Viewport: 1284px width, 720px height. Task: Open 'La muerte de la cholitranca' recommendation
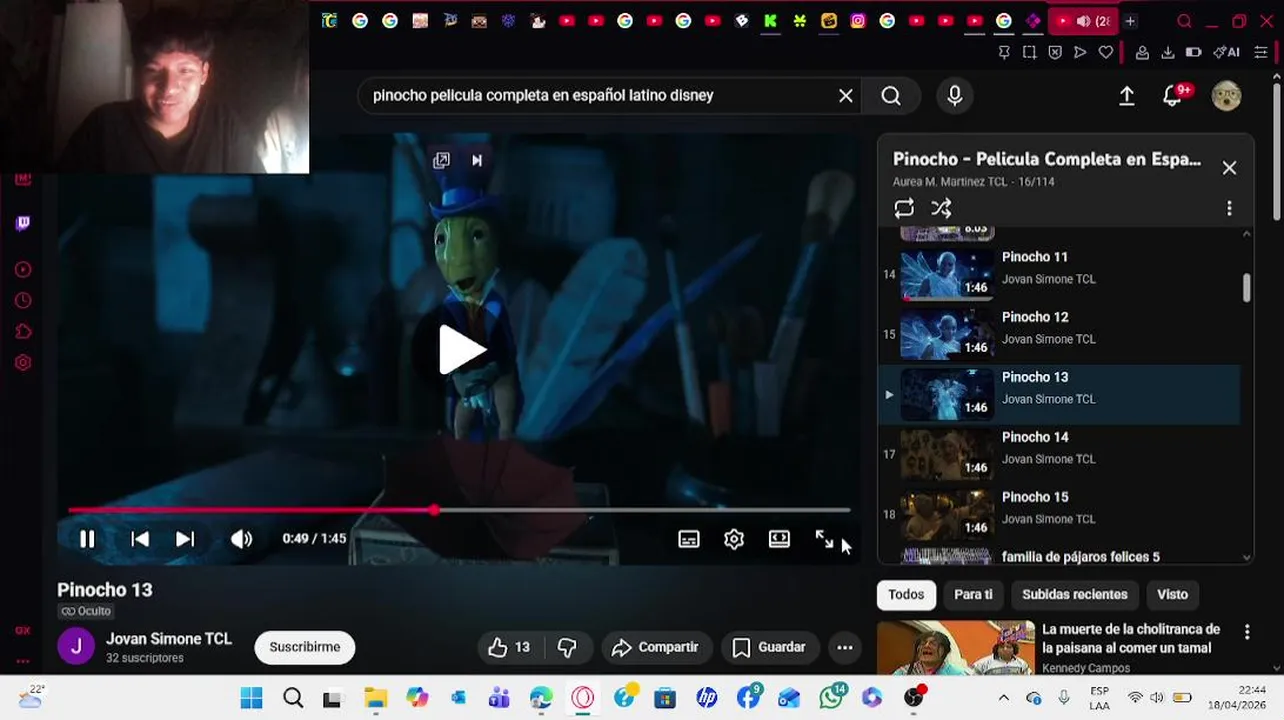point(1131,639)
